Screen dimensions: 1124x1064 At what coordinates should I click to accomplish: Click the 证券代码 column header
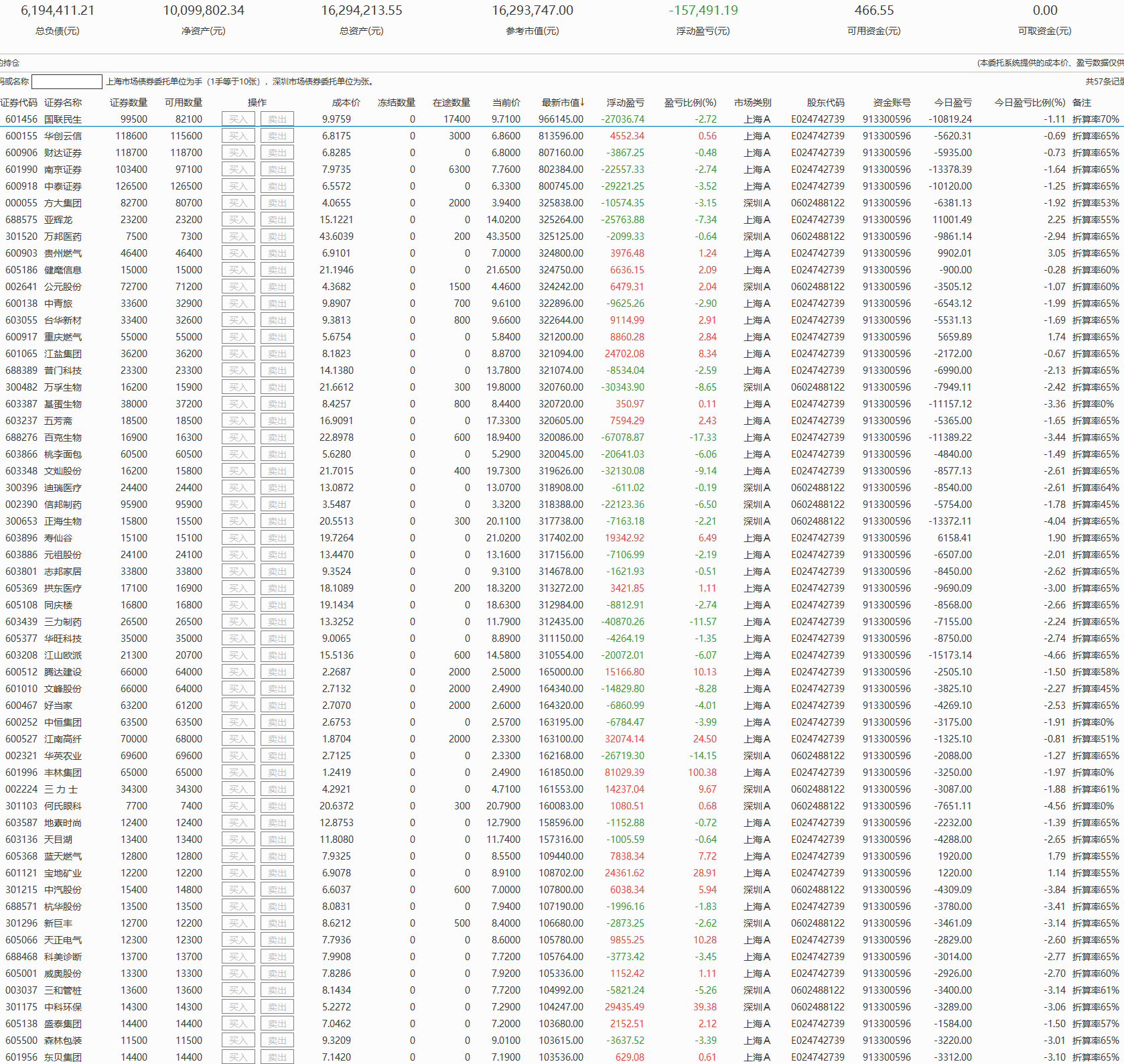click(19, 103)
